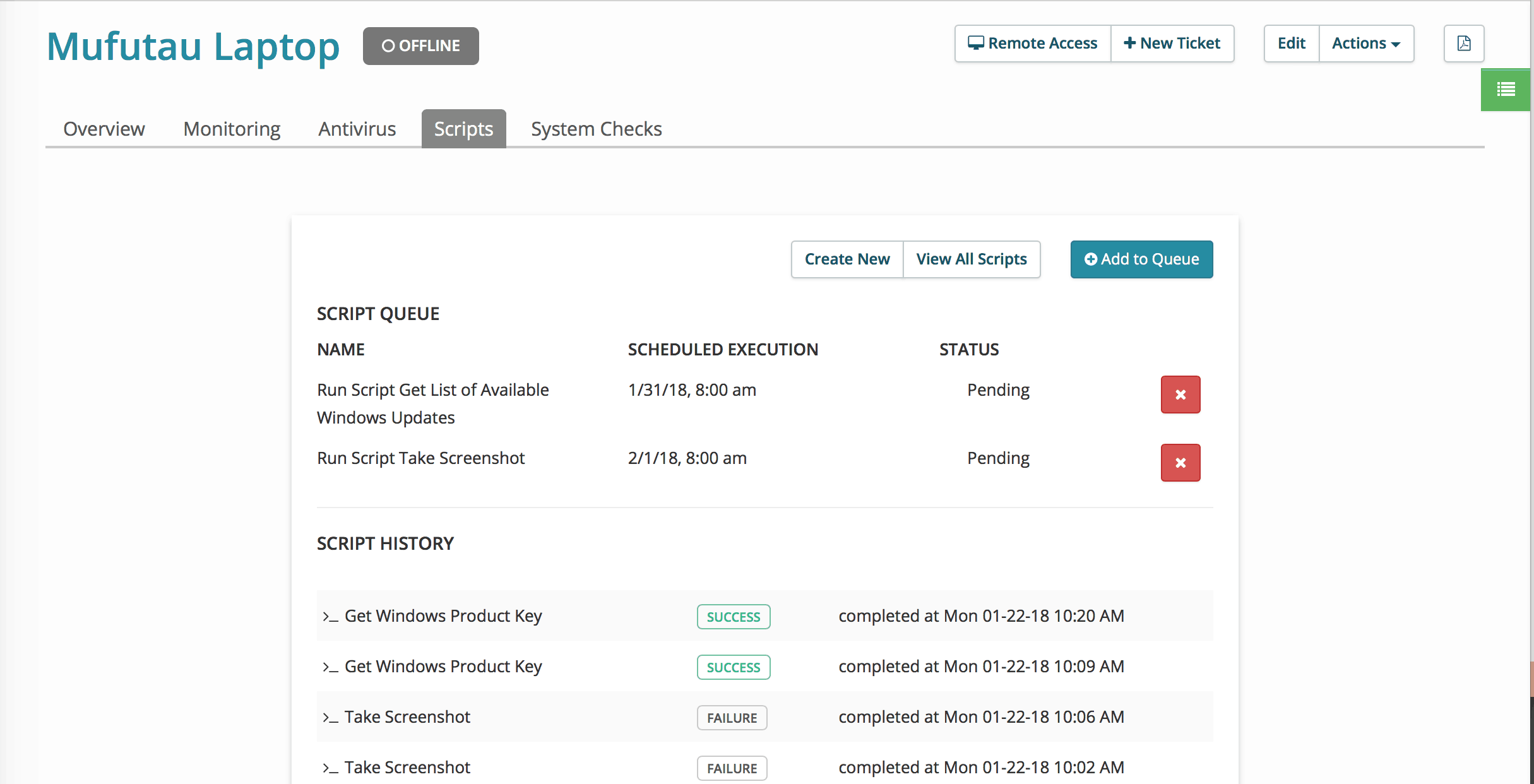Viewport: 1534px width, 784px height.
Task: Select the System Checks tab
Action: (596, 129)
